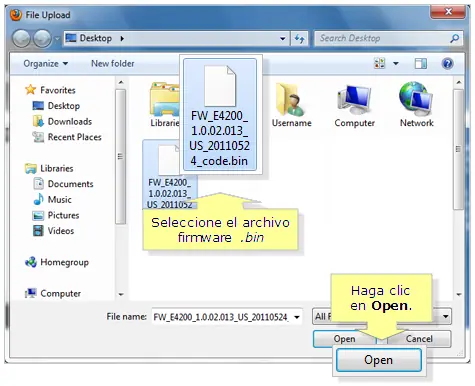Click the Desktop address bar breadcrumb
This screenshot has width=475, height=386.
tap(95, 38)
